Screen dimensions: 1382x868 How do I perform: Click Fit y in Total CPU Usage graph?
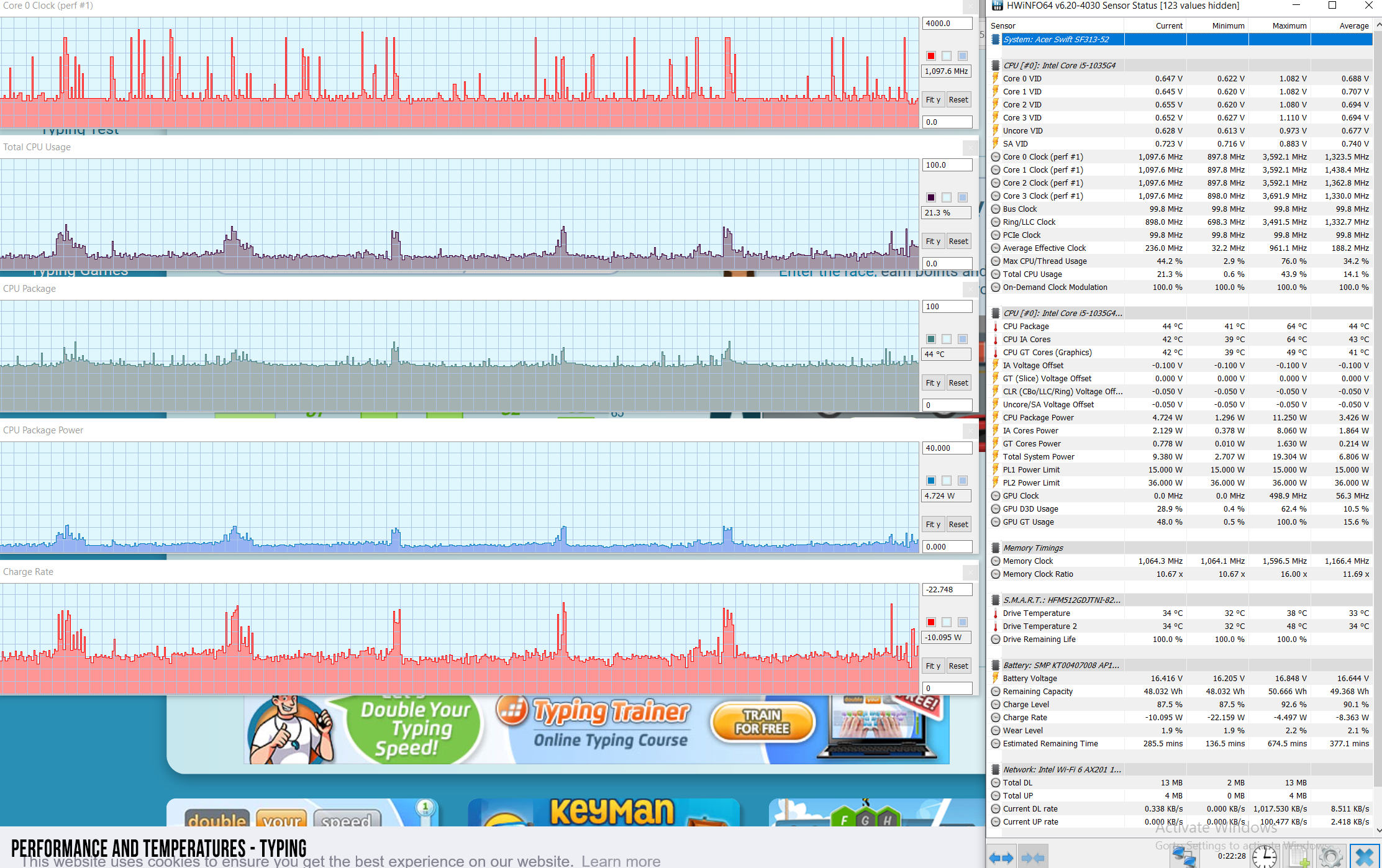[x=933, y=241]
